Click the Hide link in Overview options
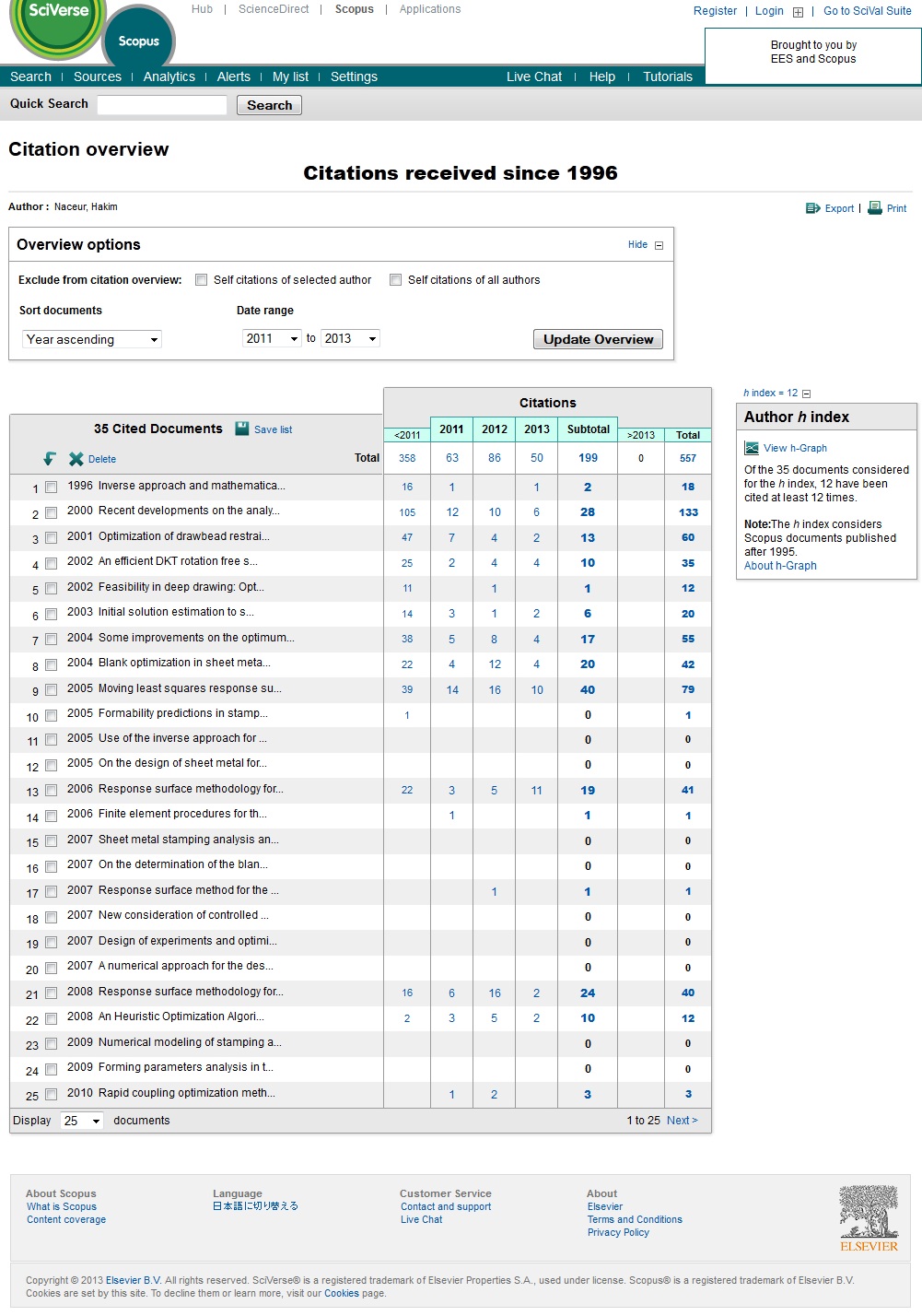Image resolution: width=922 pixels, height=1316 pixels. [637, 245]
